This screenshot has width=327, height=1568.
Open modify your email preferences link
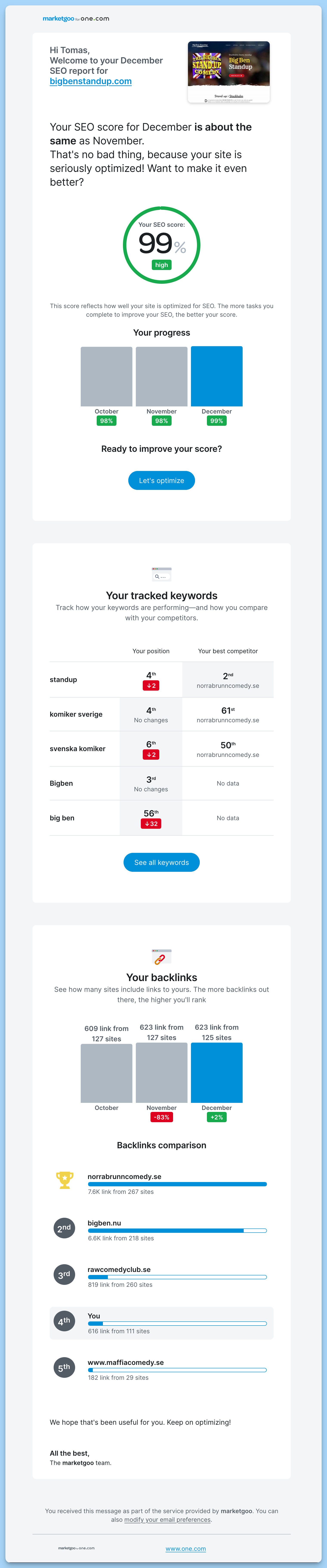click(167, 1519)
